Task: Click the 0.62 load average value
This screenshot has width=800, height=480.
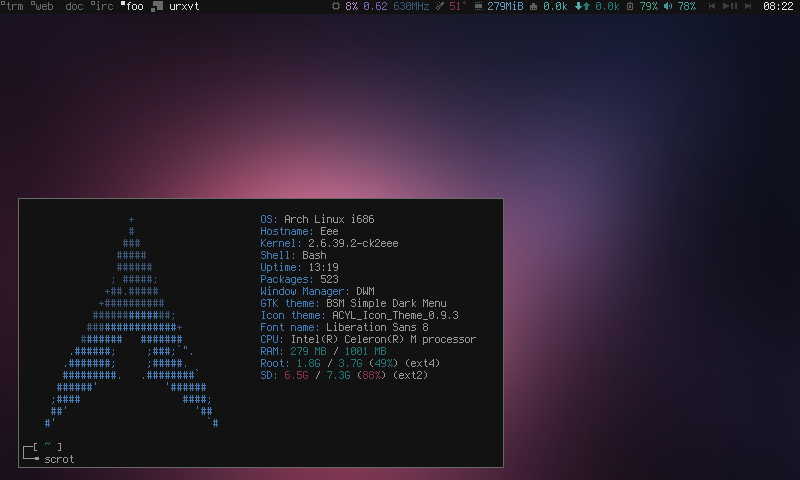Action: (x=375, y=7)
